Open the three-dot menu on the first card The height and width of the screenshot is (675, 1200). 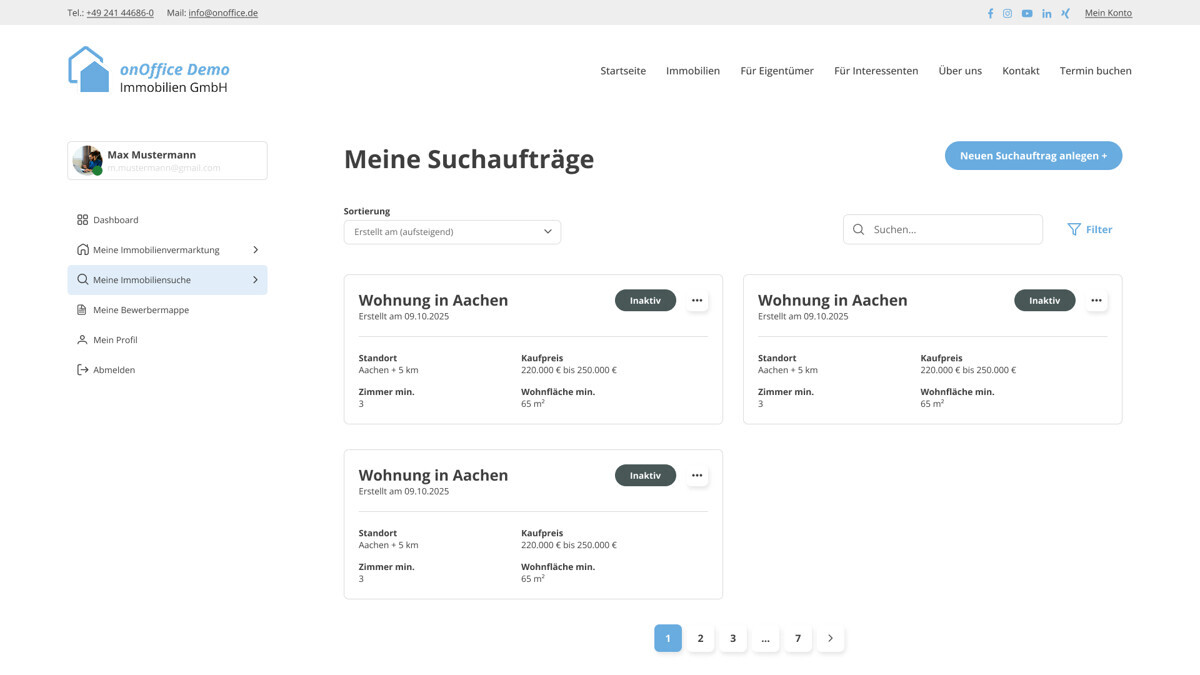pyautogui.click(x=697, y=300)
